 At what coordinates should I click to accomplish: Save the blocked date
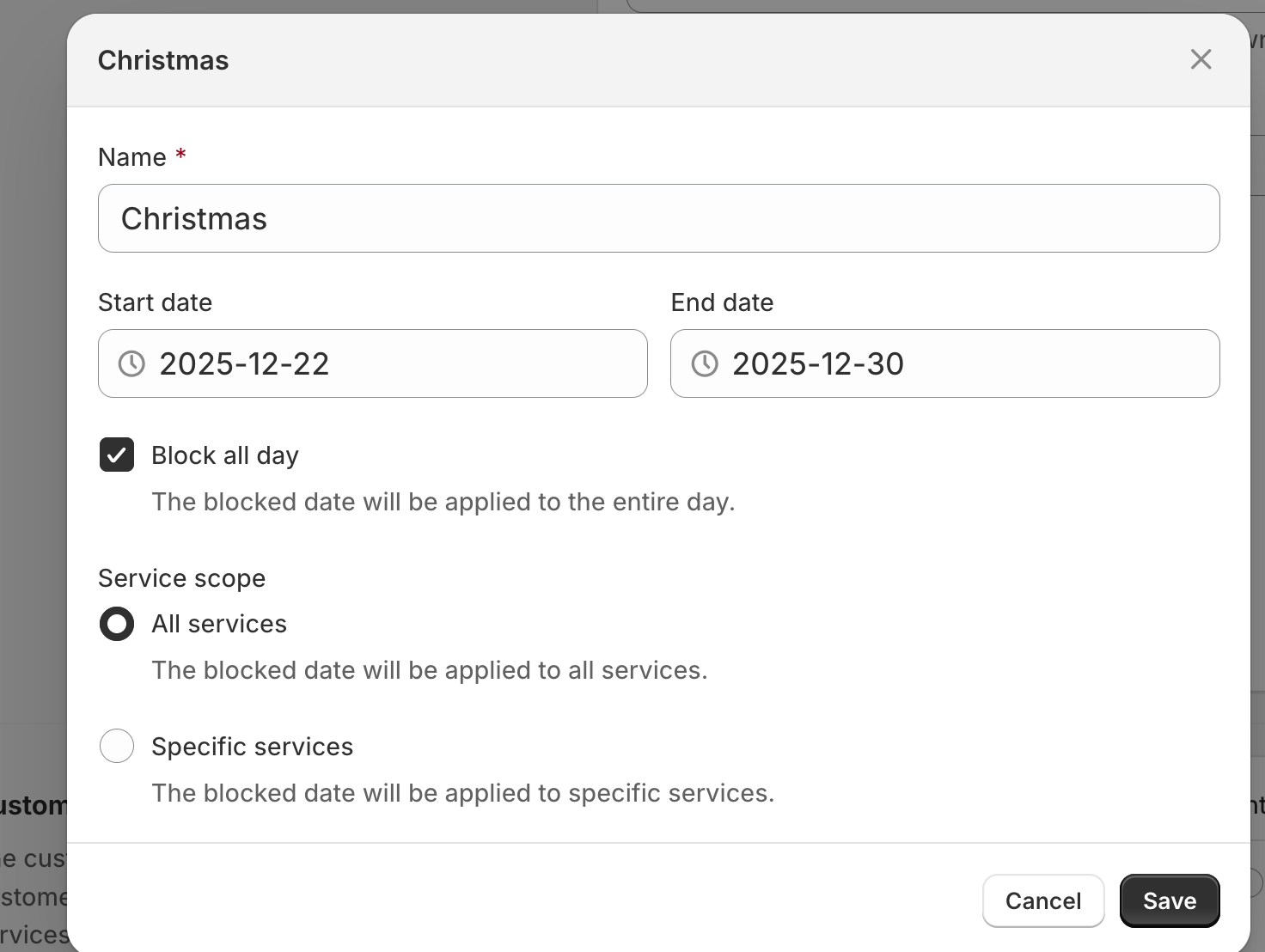click(1169, 900)
